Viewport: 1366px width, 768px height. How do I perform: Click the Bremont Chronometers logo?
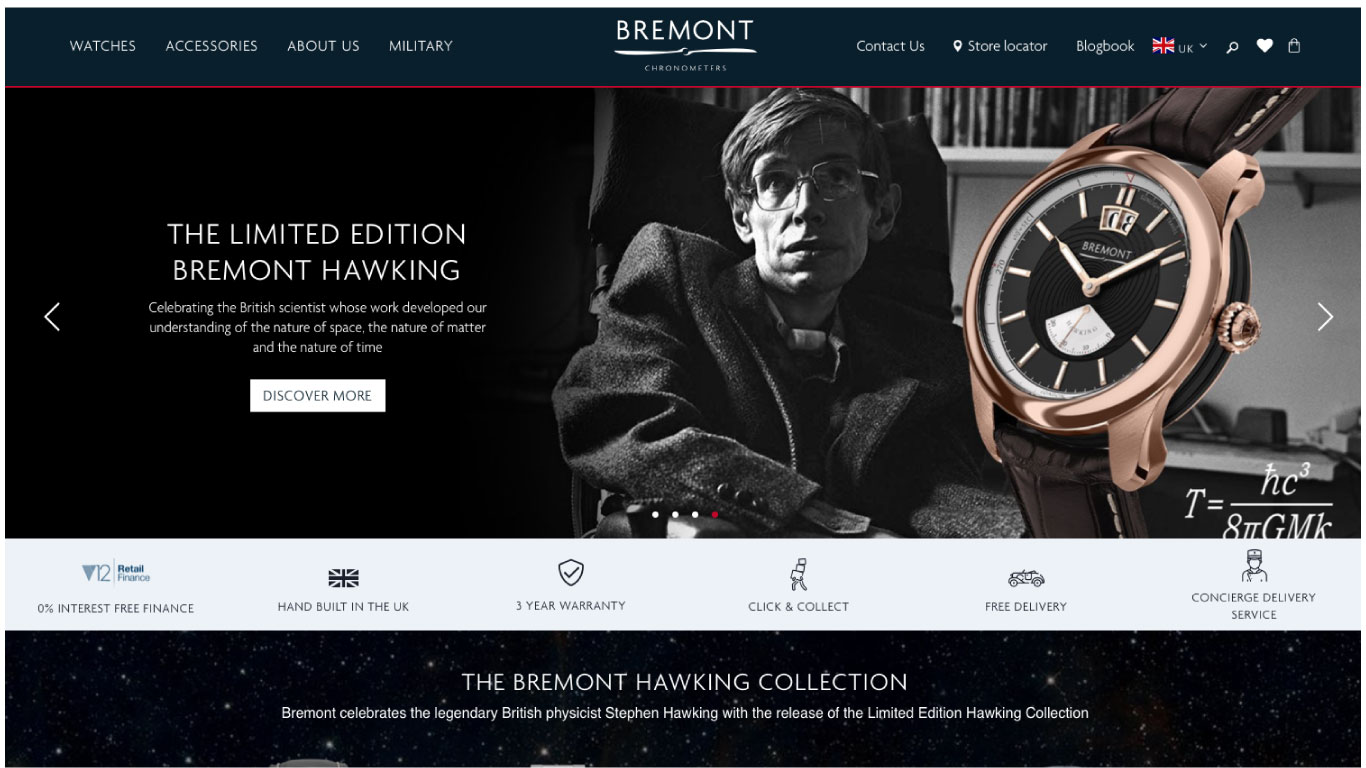click(x=685, y=45)
